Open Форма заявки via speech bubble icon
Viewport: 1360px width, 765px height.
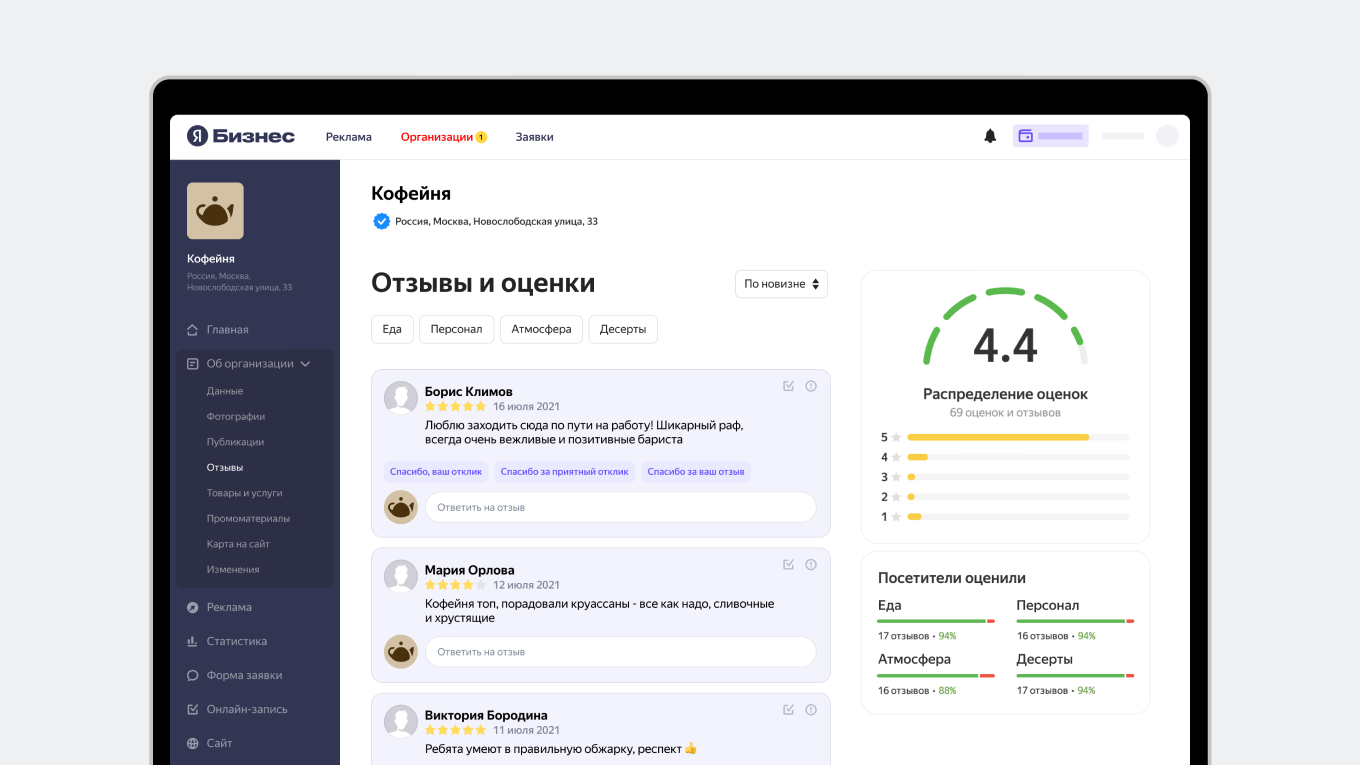[x=194, y=675]
